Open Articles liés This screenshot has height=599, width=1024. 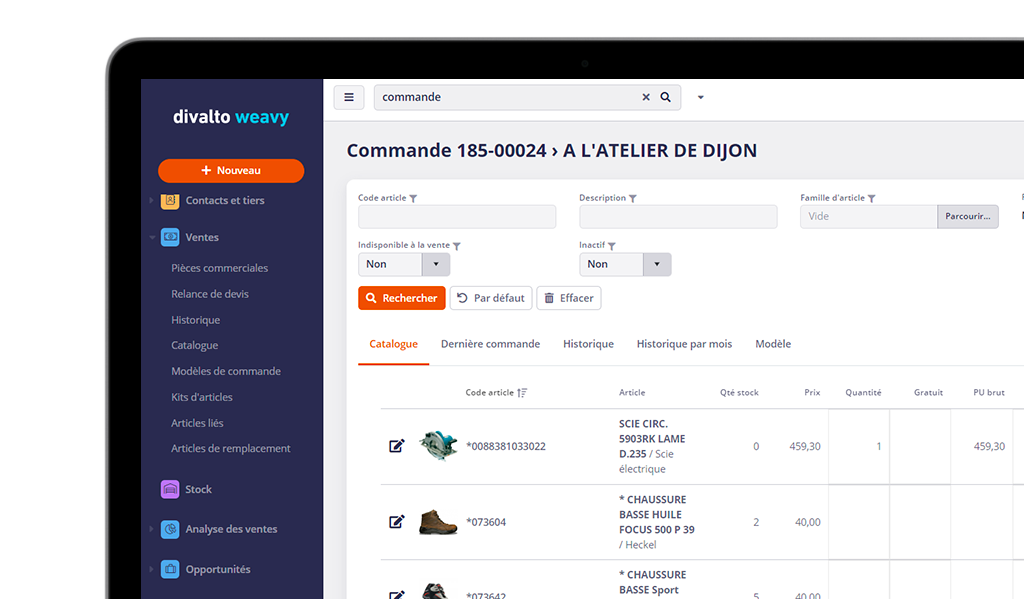pos(197,423)
